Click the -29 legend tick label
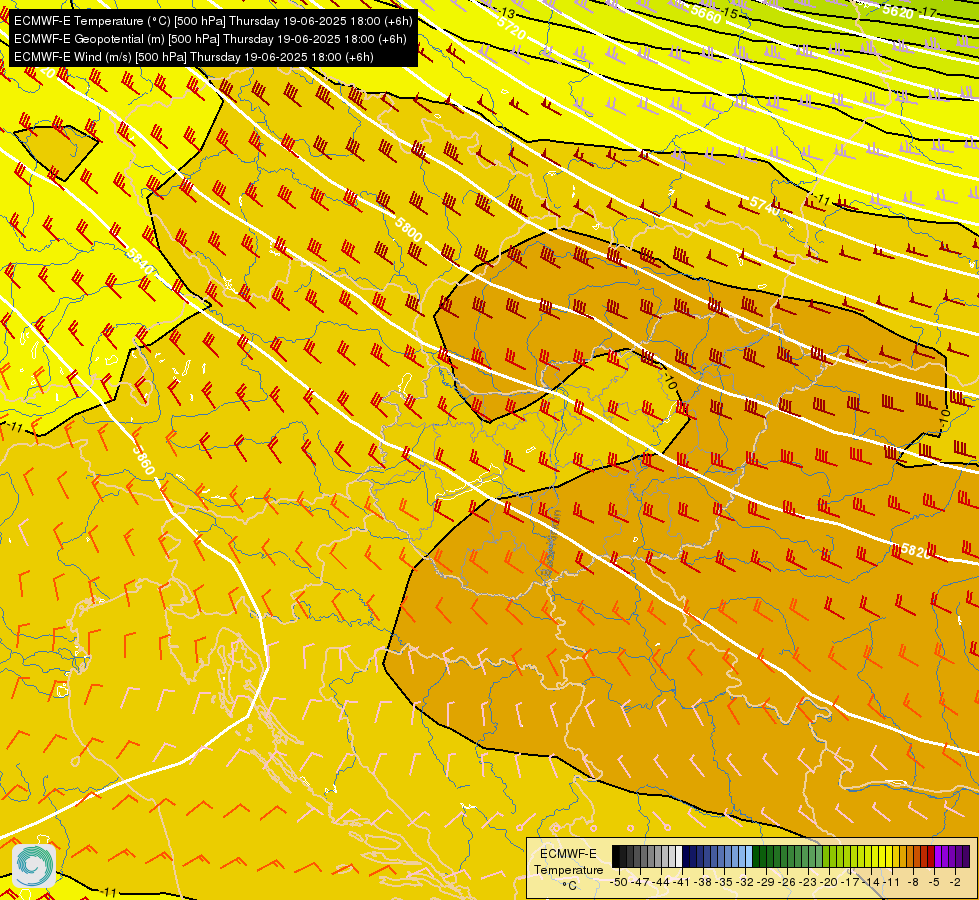The image size is (979, 900). [766, 882]
